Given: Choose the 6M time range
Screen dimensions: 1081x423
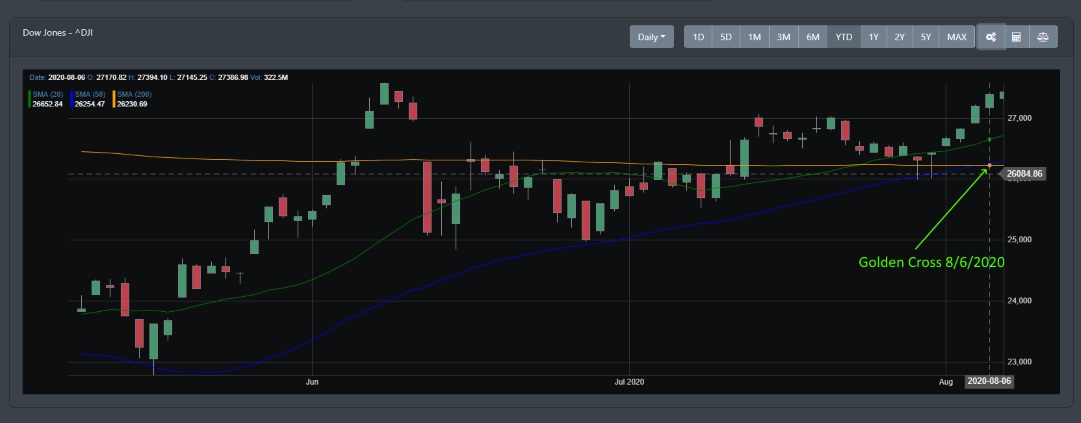Looking at the screenshot, I should tap(813, 37).
